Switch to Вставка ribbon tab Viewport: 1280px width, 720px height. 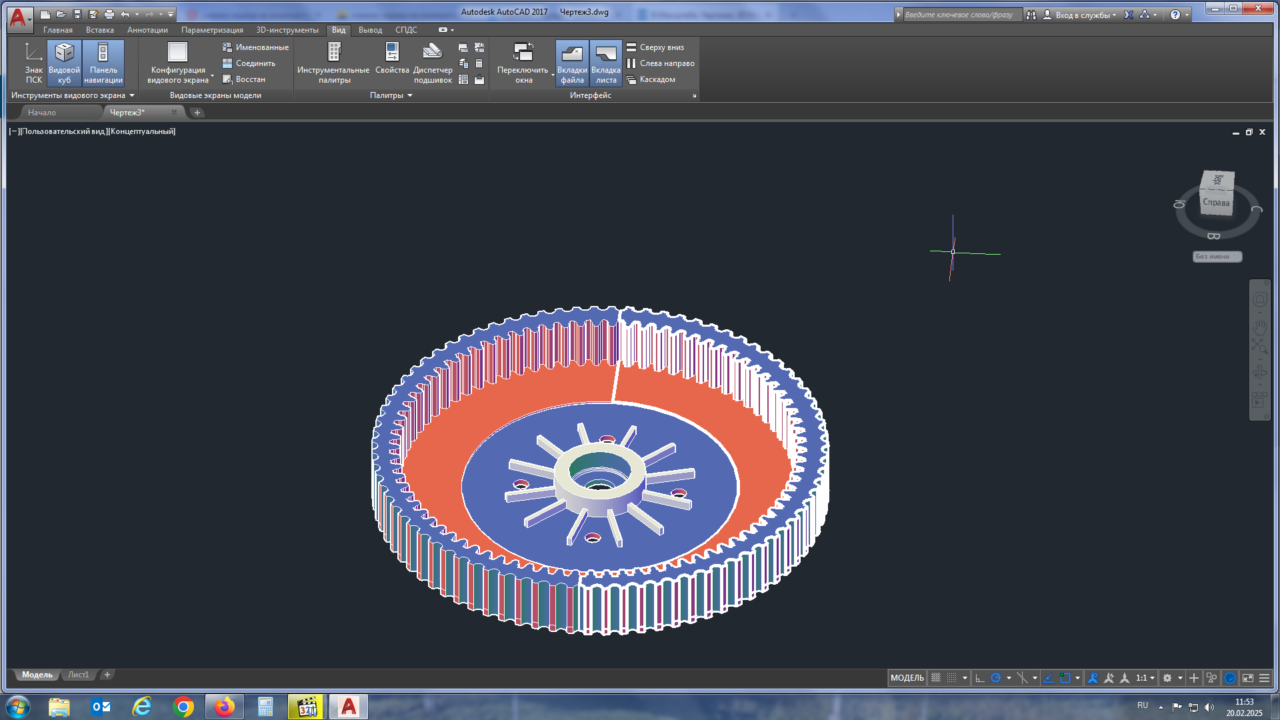coord(100,30)
